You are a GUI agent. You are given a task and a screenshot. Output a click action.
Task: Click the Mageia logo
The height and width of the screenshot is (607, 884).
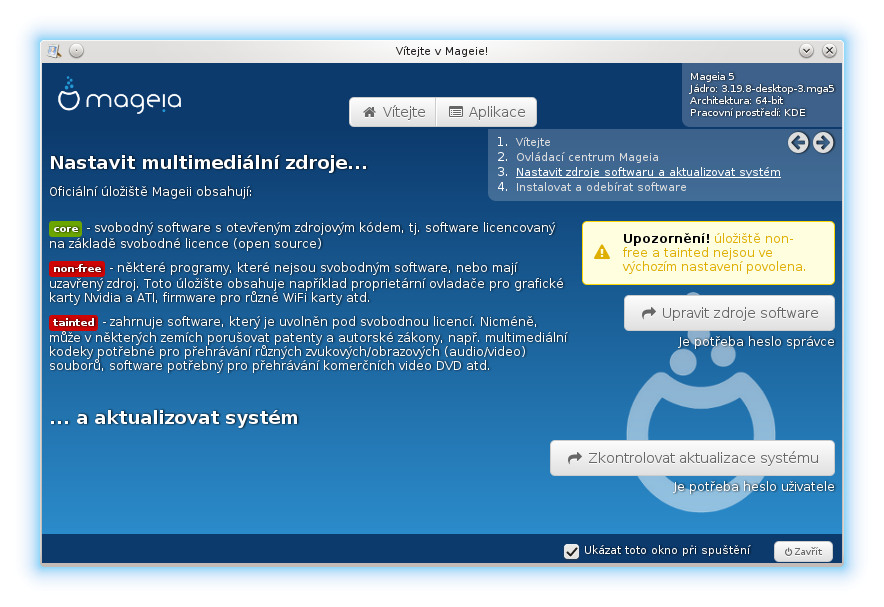[120, 95]
